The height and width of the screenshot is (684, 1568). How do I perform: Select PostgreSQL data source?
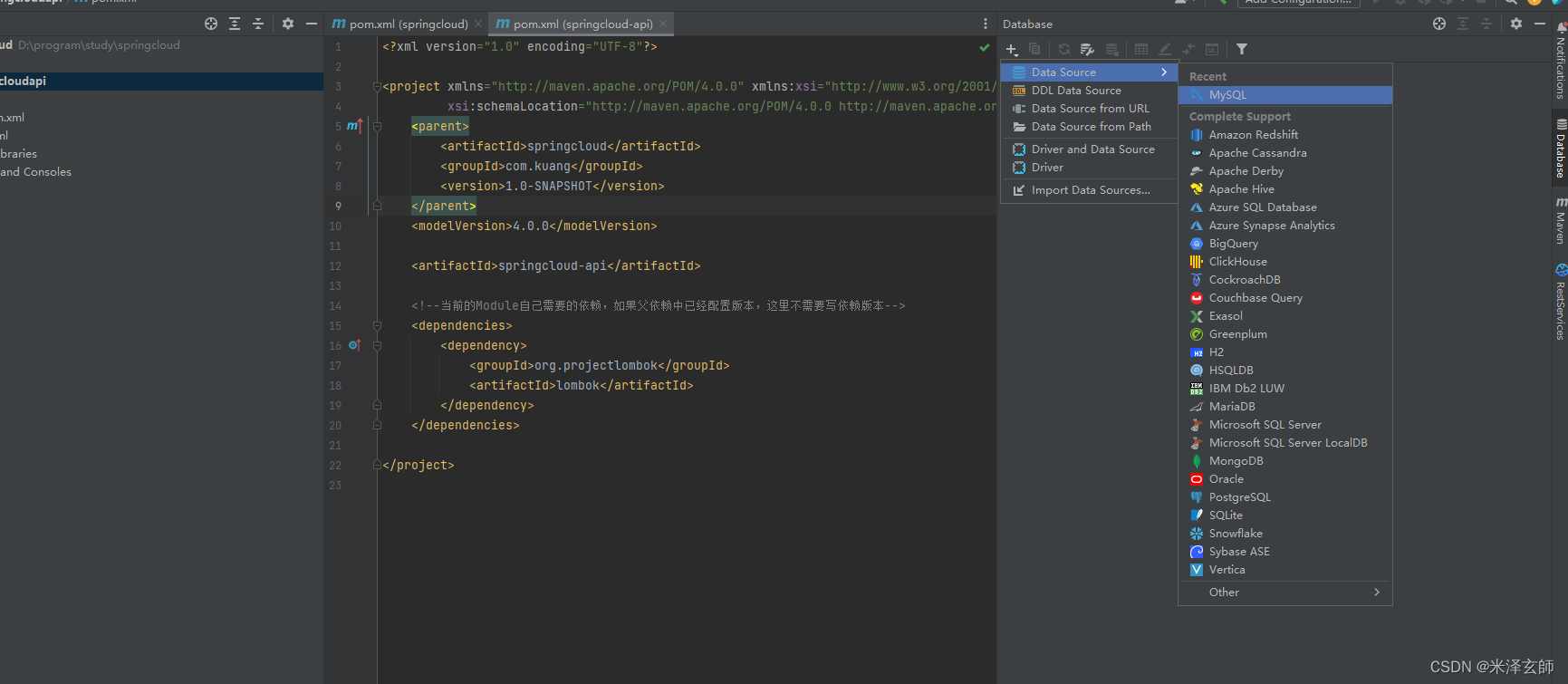[x=1285, y=497]
